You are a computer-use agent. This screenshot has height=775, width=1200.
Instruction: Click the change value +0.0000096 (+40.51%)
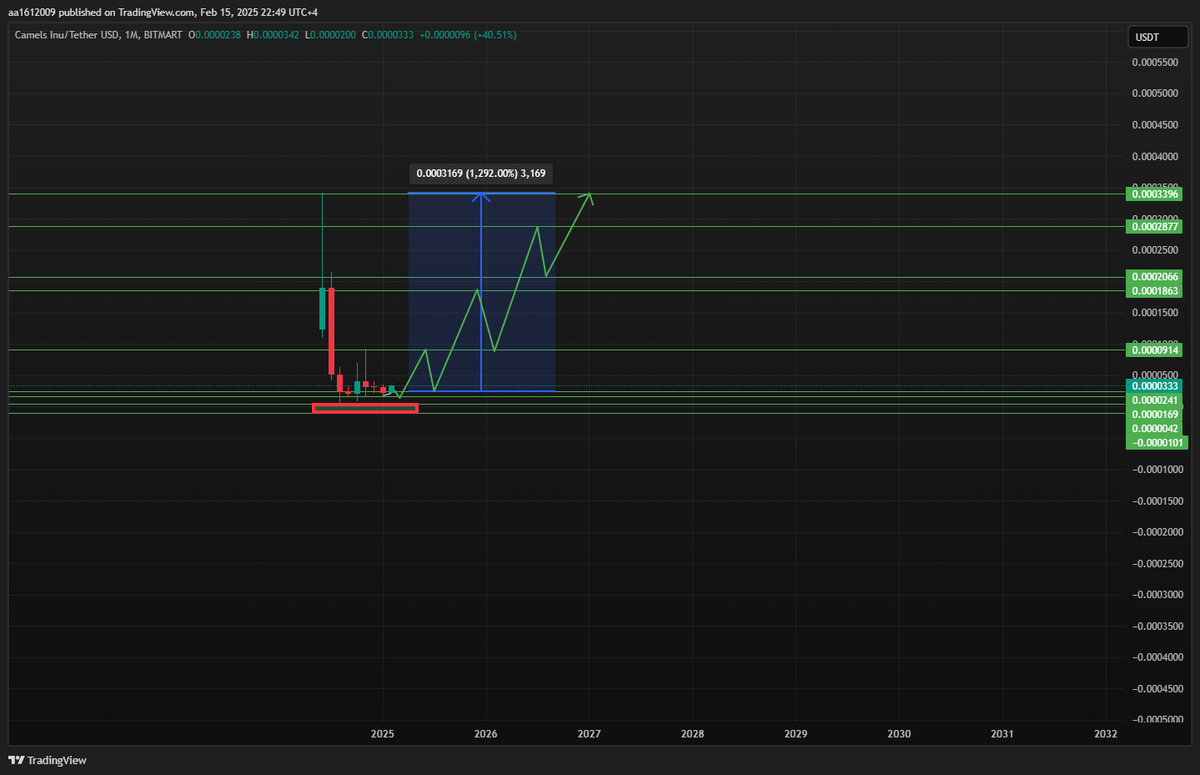tap(468, 34)
